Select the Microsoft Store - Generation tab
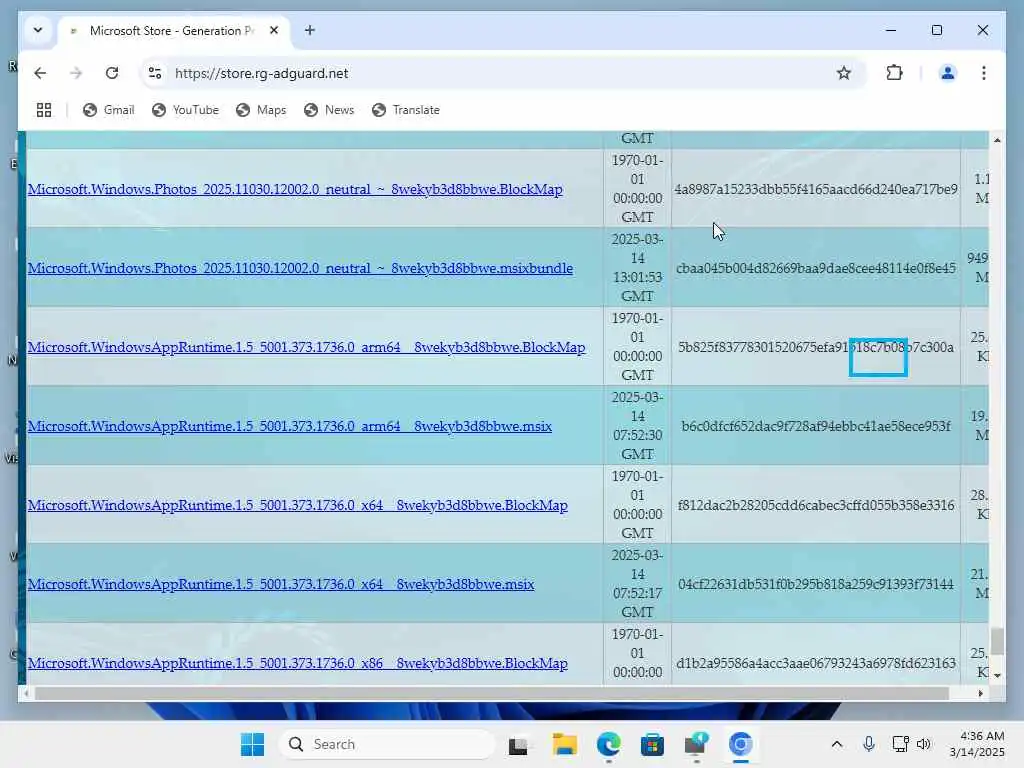This screenshot has height=768, width=1024. tap(175, 31)
